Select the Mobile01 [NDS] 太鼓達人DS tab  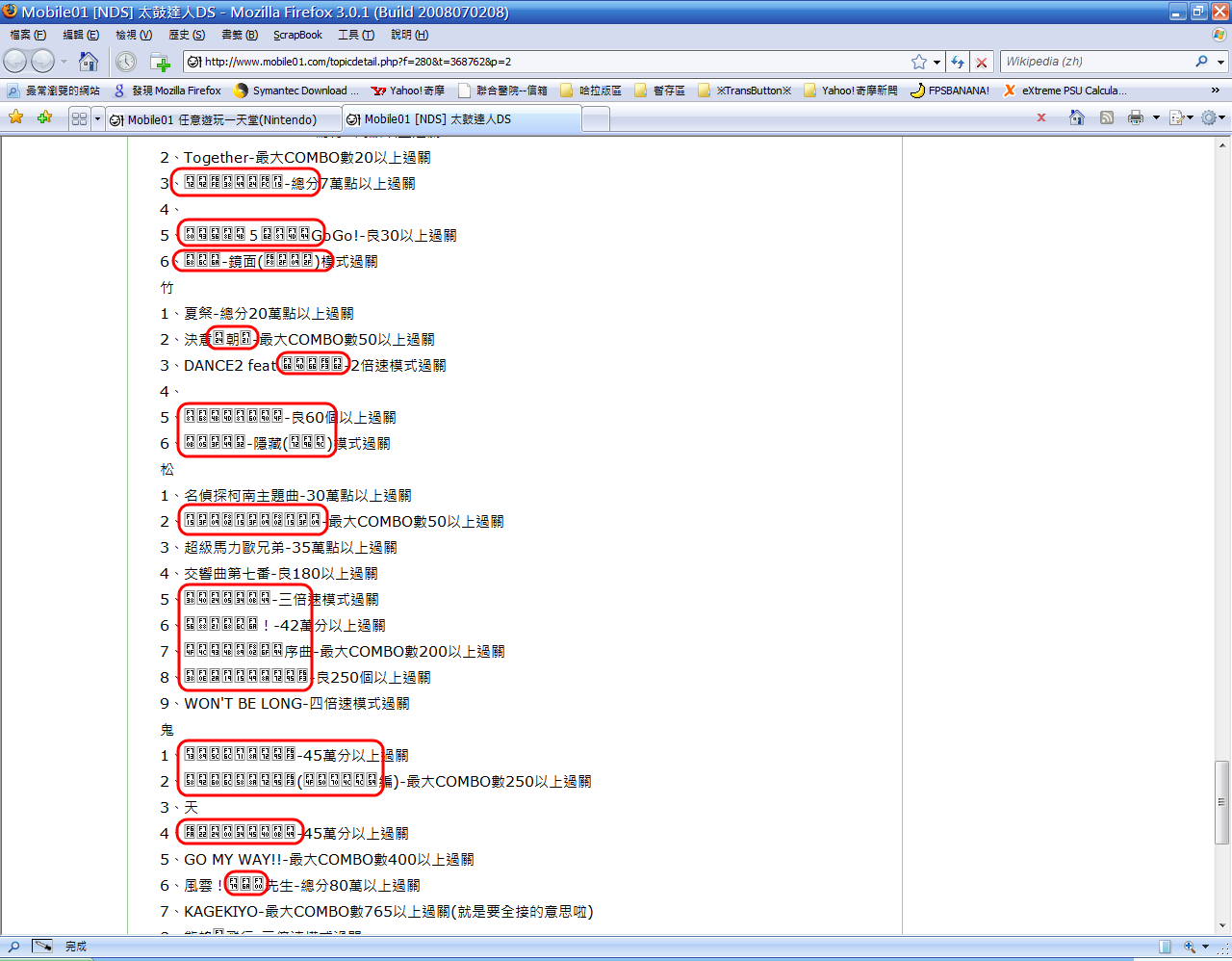tap(462, 118)
